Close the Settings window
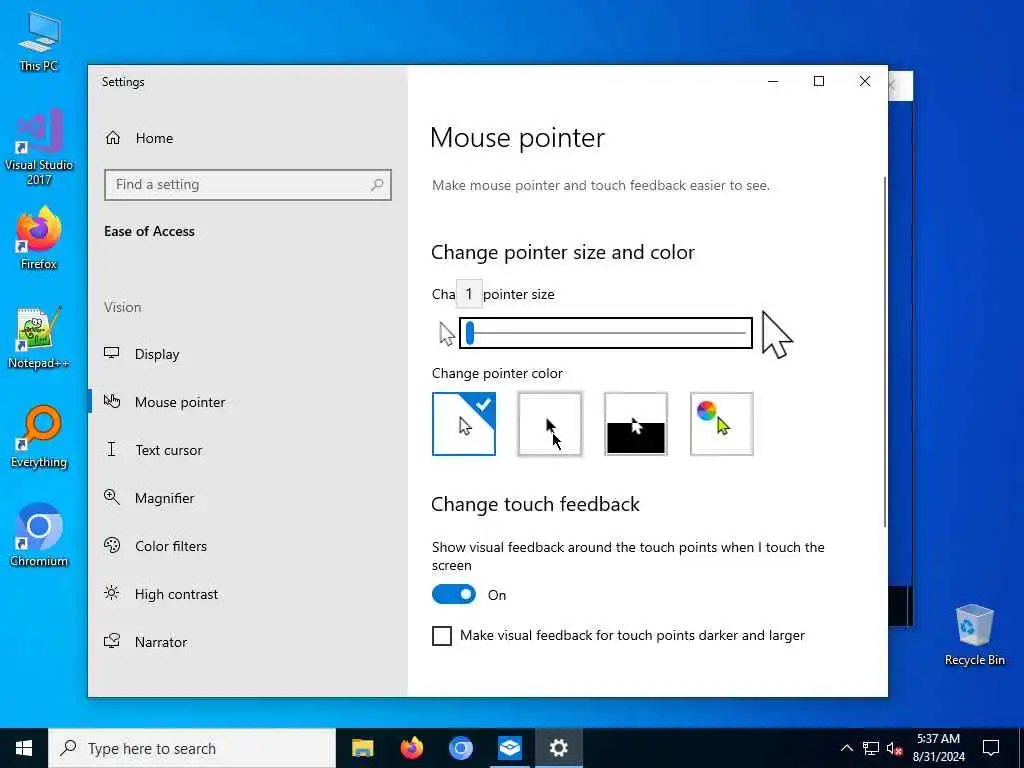1024x768 pixels. click(865, 82)
